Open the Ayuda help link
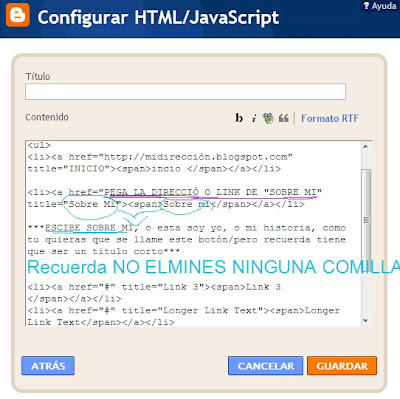The image size is (400, 399). [380, 6]
